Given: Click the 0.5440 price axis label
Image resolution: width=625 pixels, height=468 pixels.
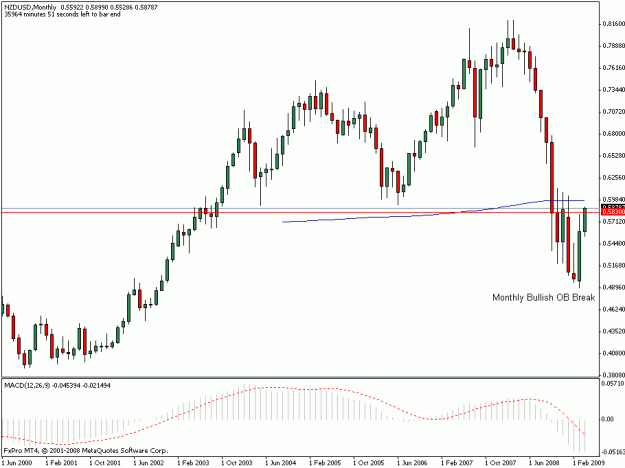Looking at the screenshot, I should click(613, 243).
